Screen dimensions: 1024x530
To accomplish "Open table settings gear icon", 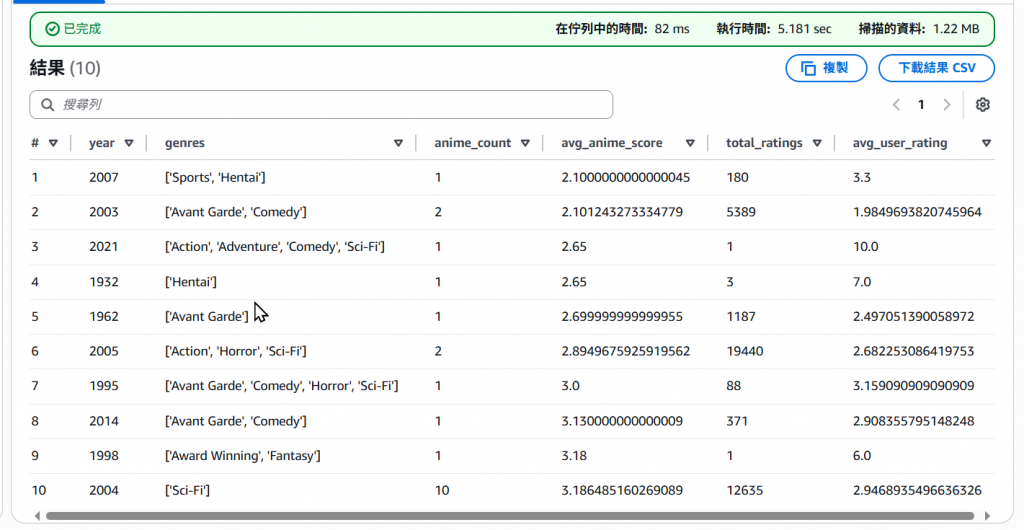I will (982, 104).
